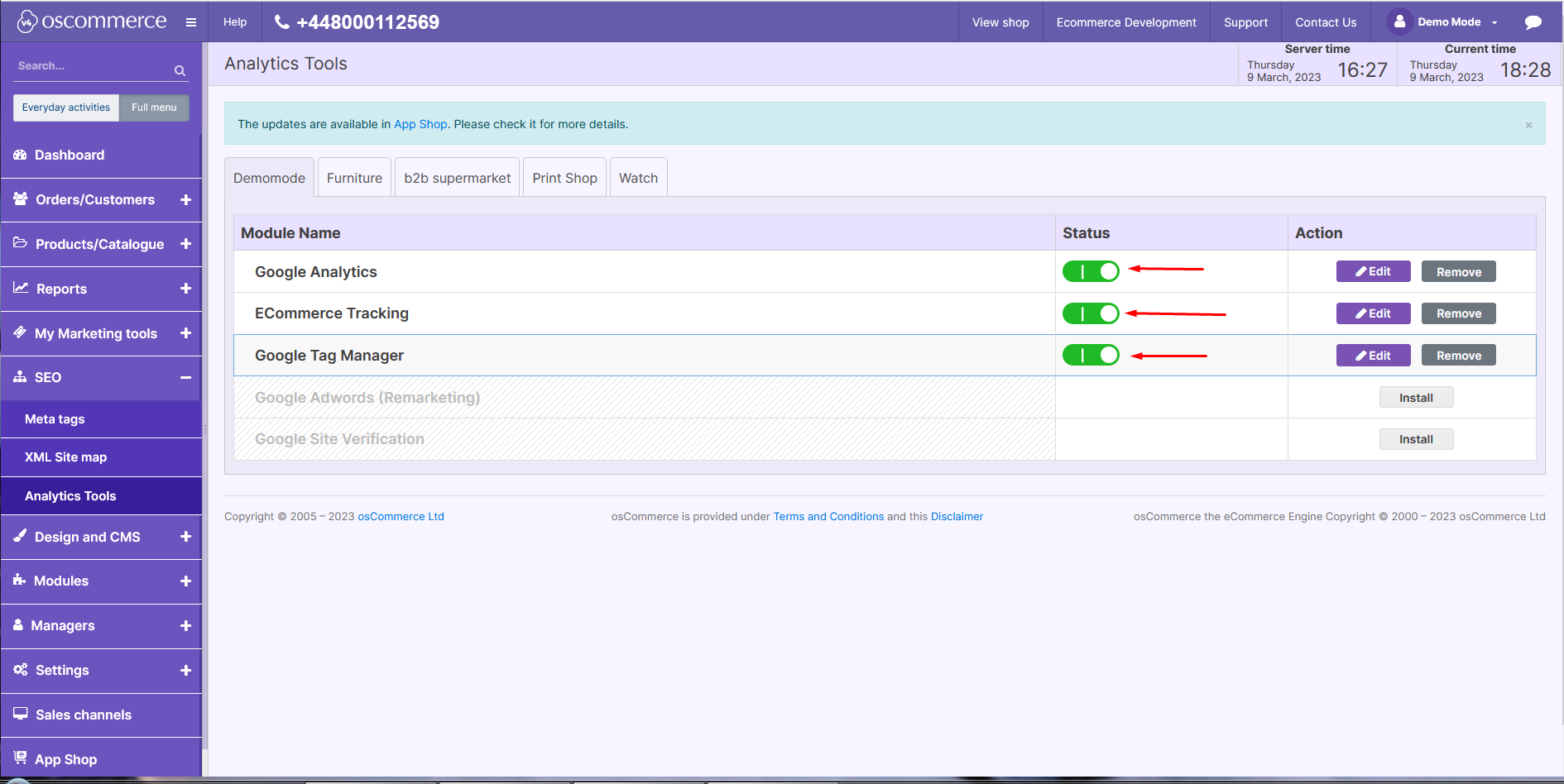Edit the Google Tag Manager module
Screen dimensions: 1564x784
[1373, 356]
